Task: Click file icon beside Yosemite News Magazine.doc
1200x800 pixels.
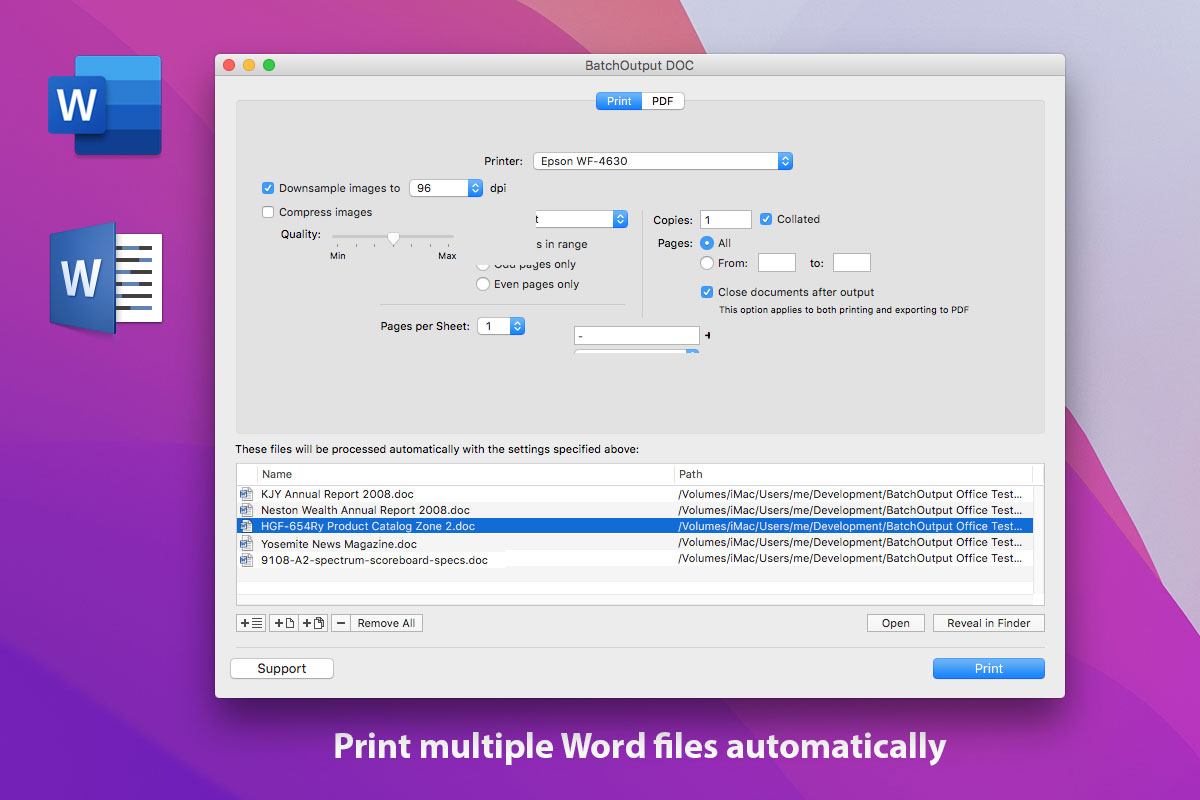Action: click(246, 543)
